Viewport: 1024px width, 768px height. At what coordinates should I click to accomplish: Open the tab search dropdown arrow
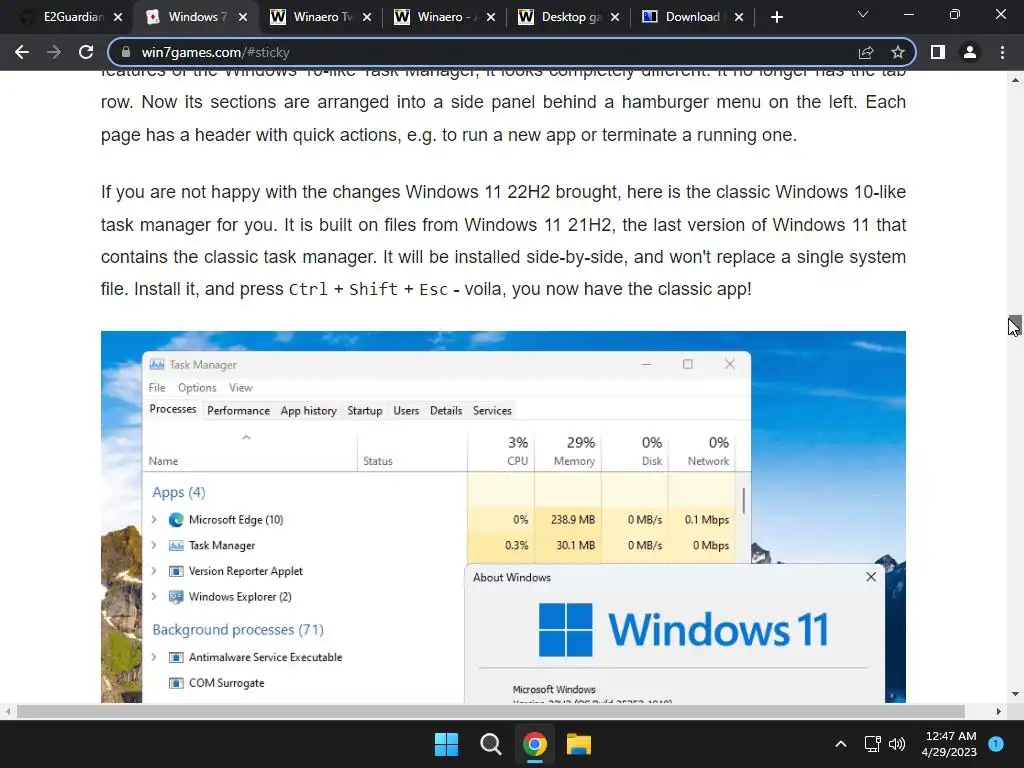(x=863, y=14)
